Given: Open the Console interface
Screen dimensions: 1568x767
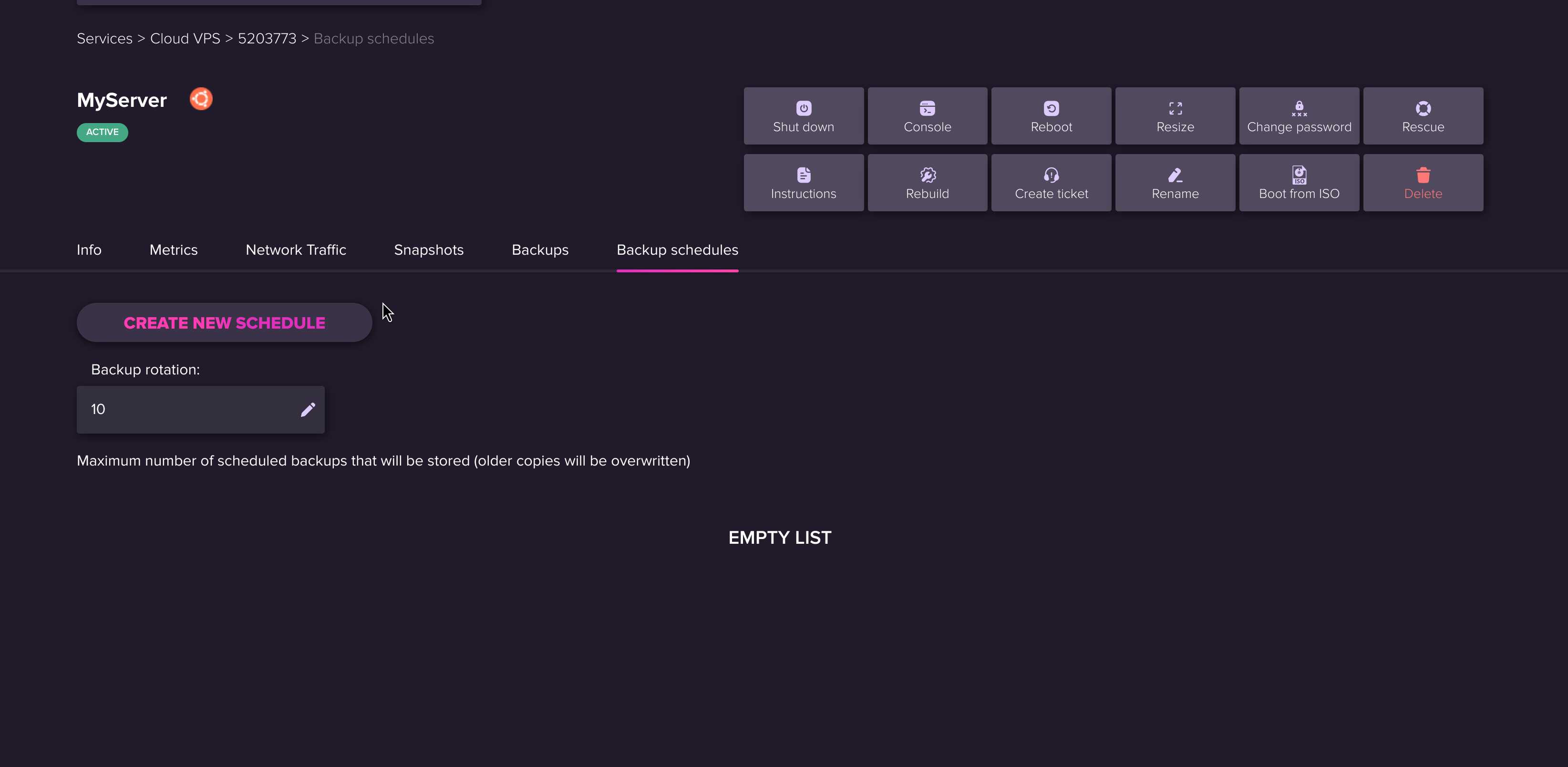Looking at the screenshot, I should point(927,115).
